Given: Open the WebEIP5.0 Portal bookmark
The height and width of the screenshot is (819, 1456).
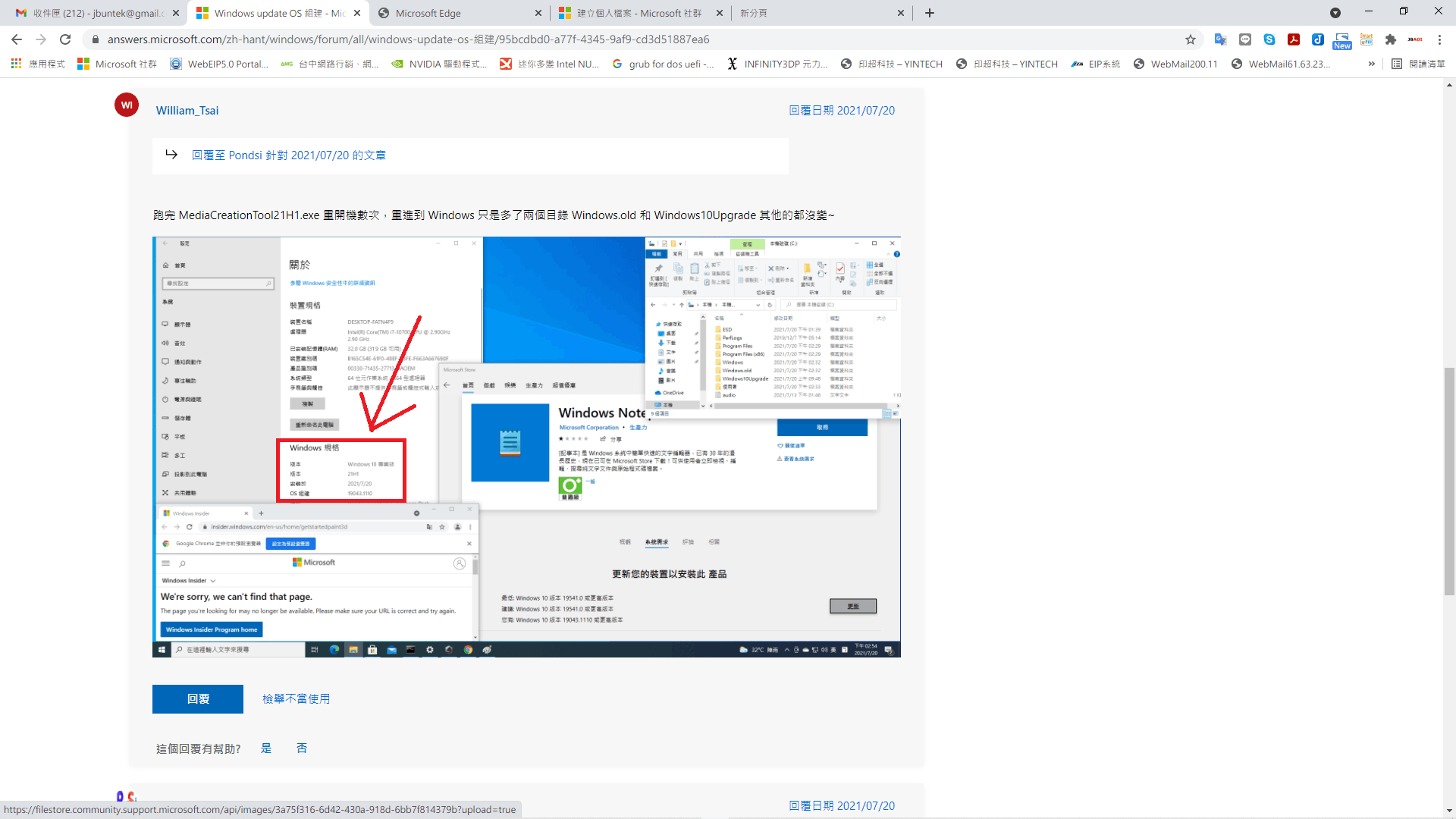Looking at the screenshot, I should (219, 64).
